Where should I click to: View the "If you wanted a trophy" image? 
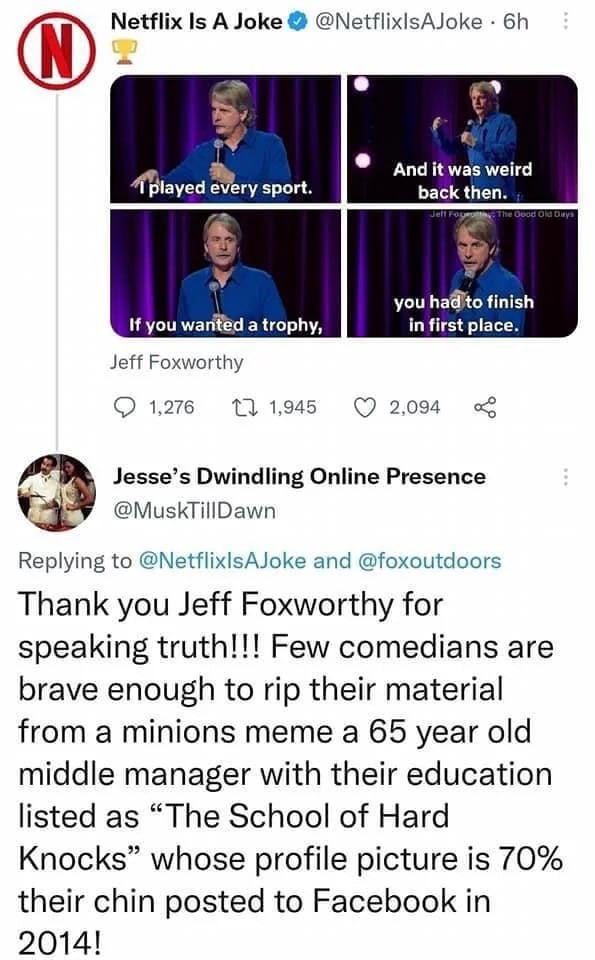[x=225, y=273]
